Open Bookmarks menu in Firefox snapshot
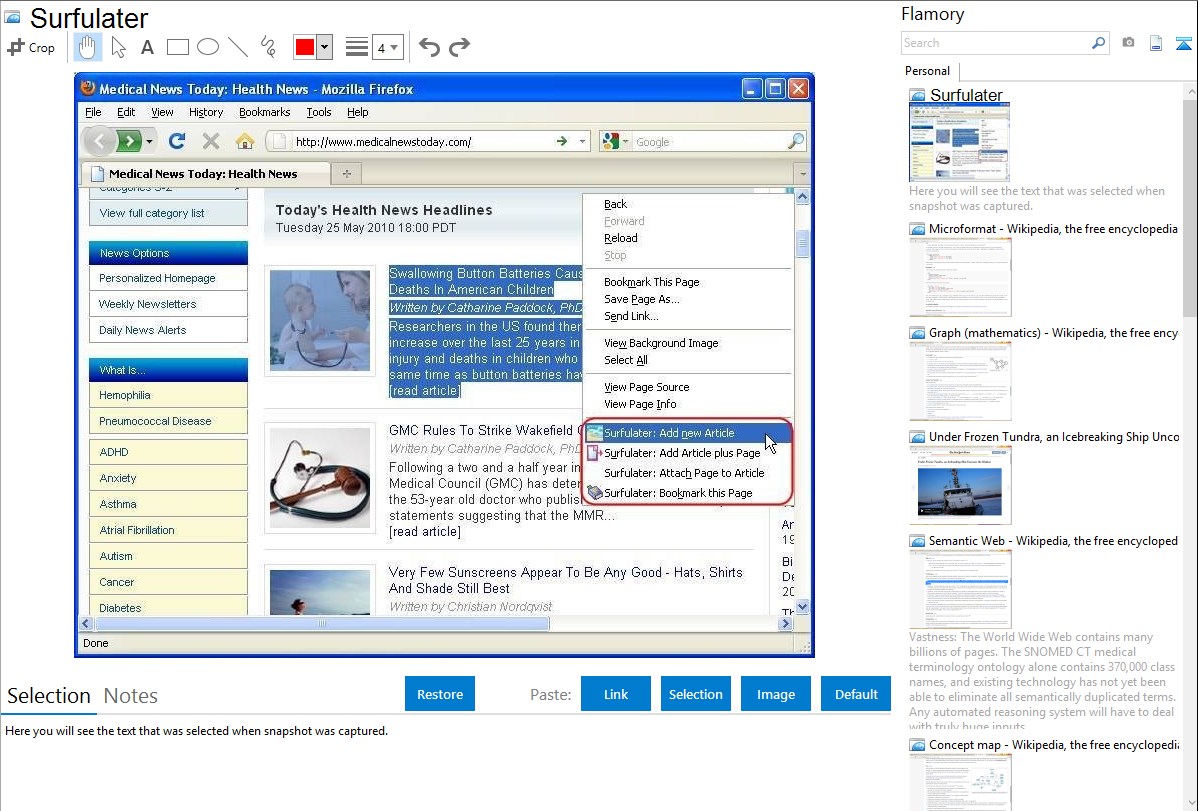 pyautogui.click(x=264, y=112)
